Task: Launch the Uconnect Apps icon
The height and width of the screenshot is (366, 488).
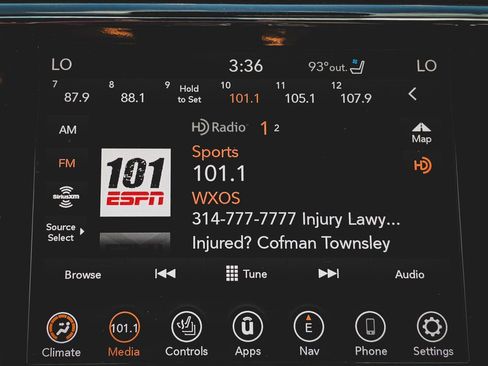Action: (x=248, y=327)
